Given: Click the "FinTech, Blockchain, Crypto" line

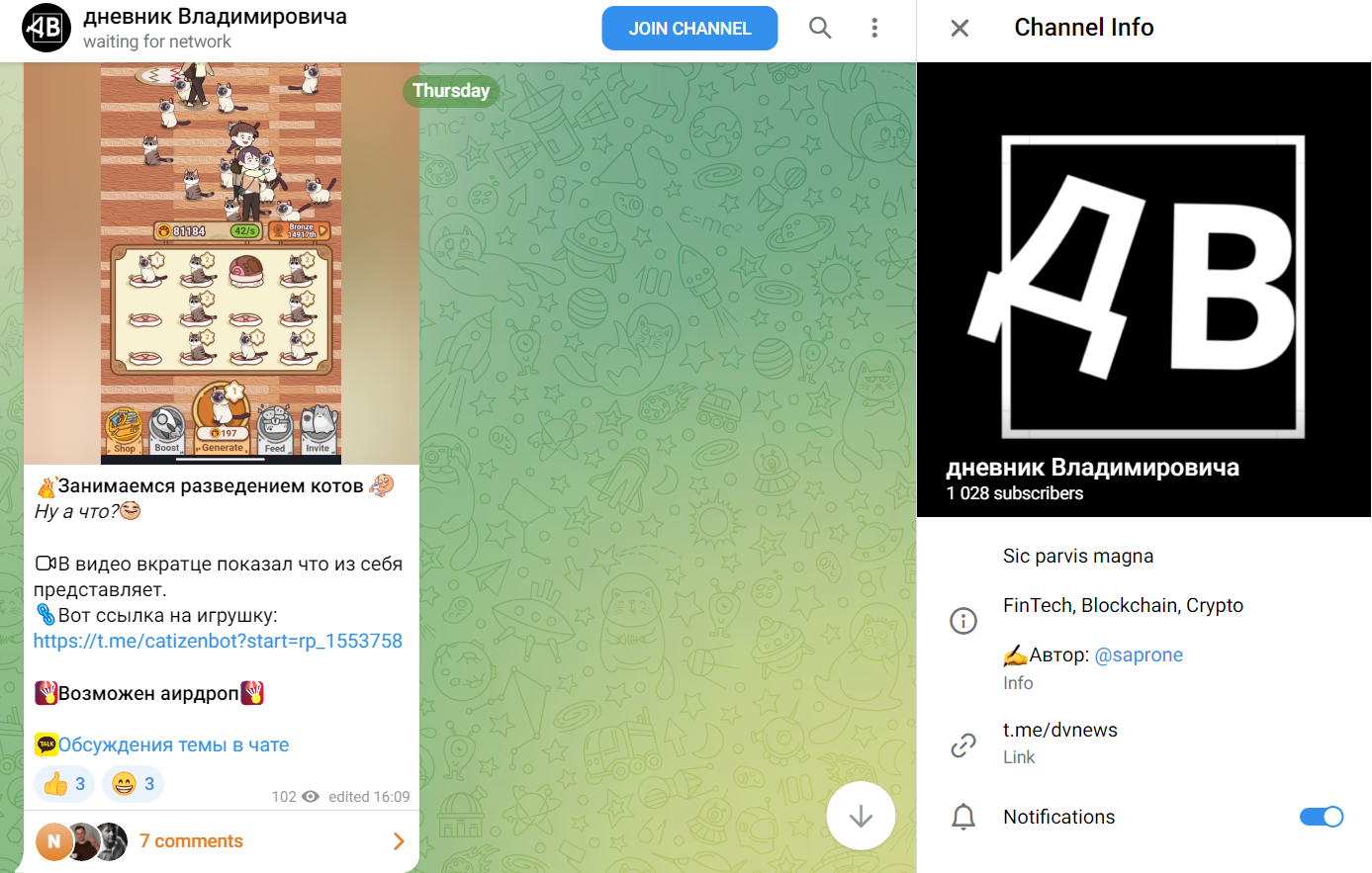Looking at the screenshot, I should pos(1123,605).
